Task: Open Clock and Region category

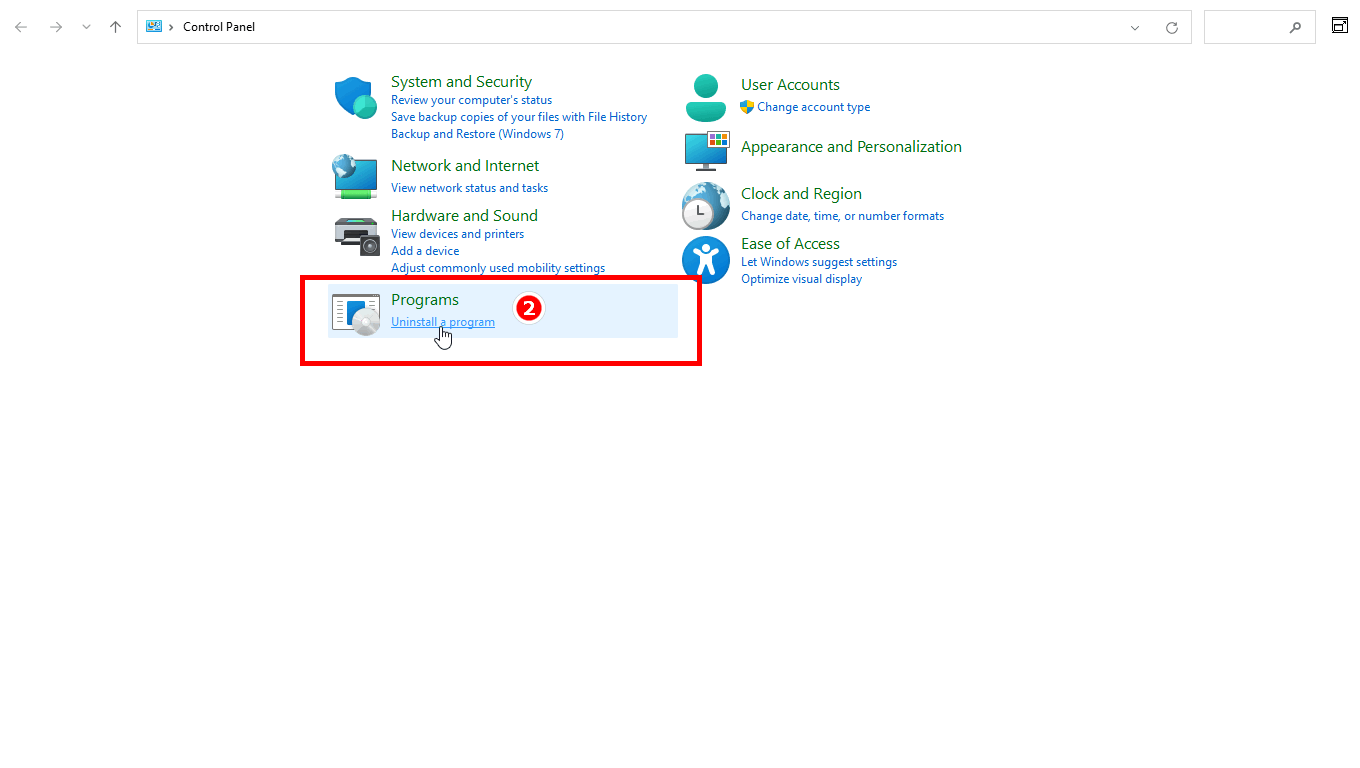Action: (801, 194)
